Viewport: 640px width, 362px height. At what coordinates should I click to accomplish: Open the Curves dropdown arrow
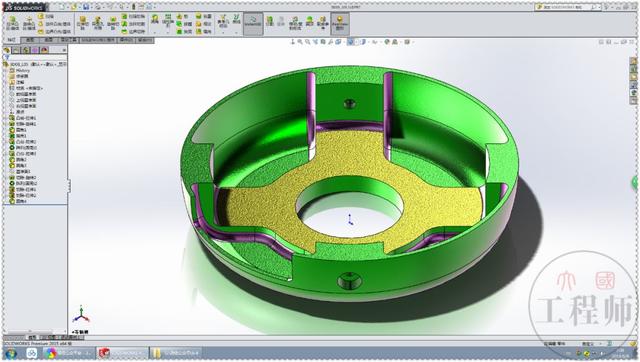(x=236, y=33)
